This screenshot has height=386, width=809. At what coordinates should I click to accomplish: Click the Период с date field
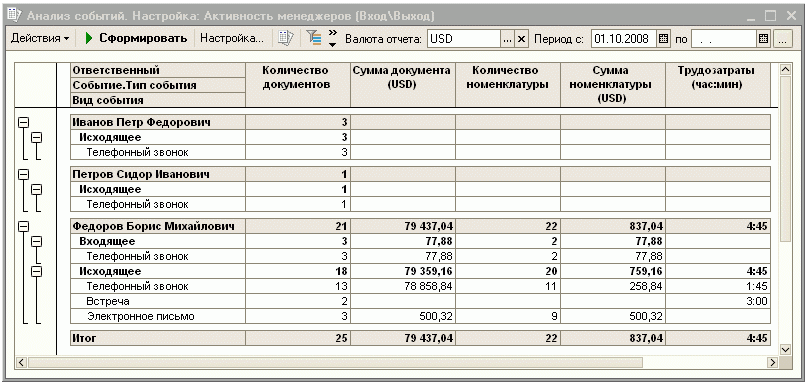click(623, 39)
